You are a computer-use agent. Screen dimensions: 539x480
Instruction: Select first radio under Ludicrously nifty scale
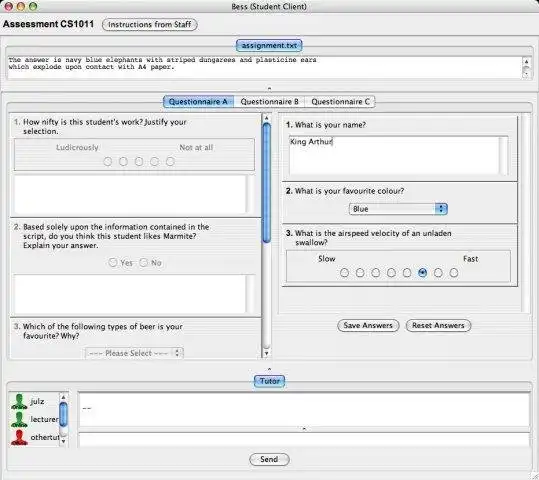(x=108, y=161)
